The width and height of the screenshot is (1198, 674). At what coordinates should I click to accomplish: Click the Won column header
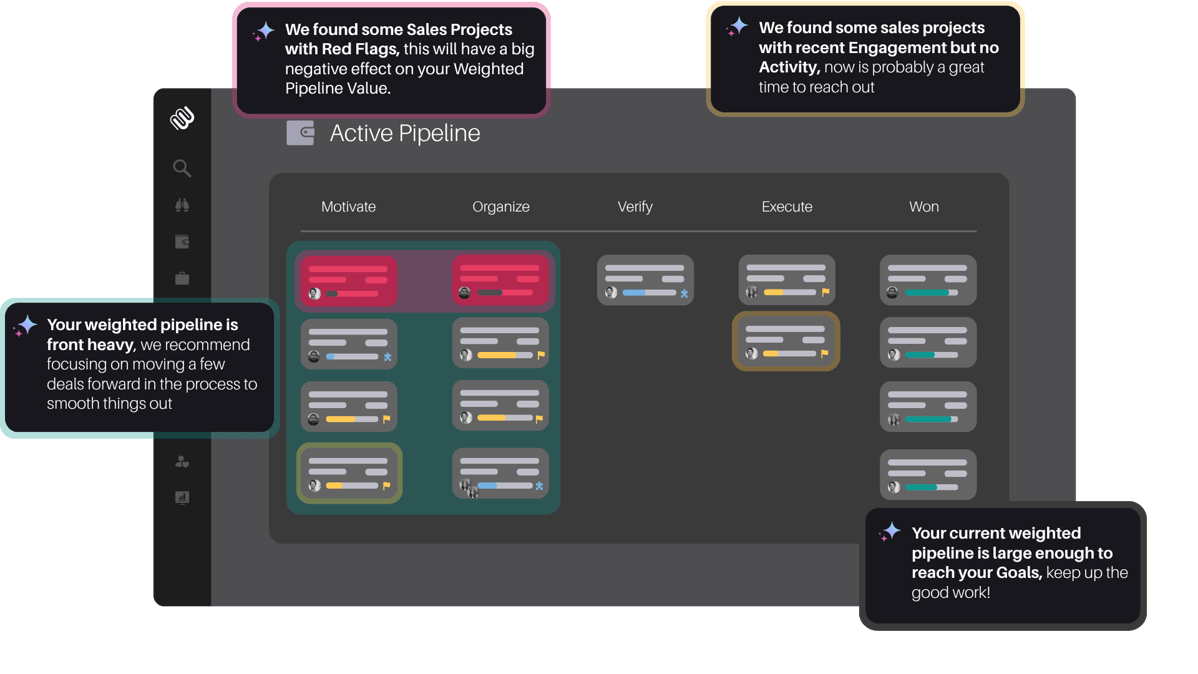coord(923,207)
